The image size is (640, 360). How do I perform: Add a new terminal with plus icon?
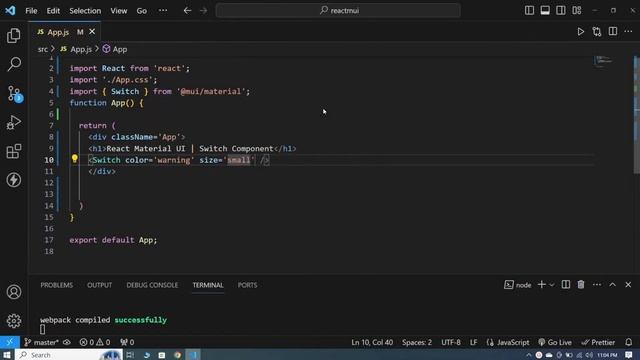tap(542, 284)
